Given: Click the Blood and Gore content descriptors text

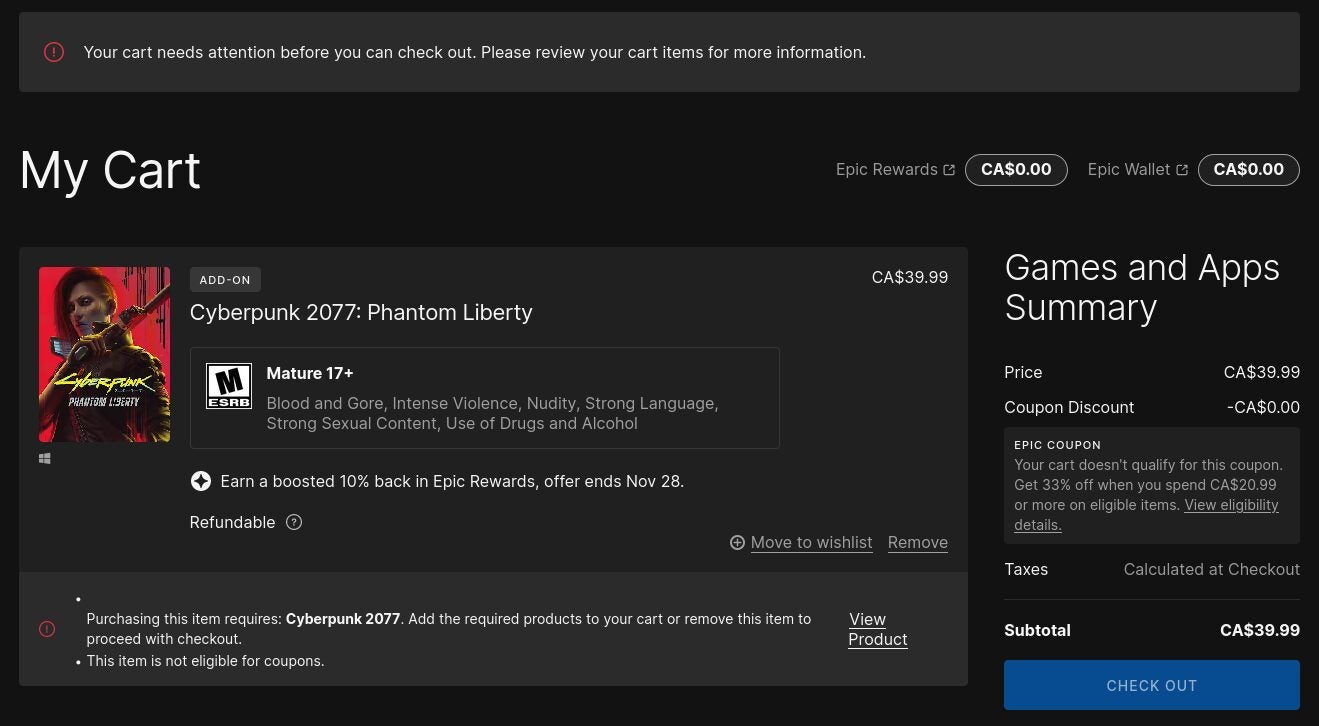Looking at the screenshot, I should coord(492,413).
